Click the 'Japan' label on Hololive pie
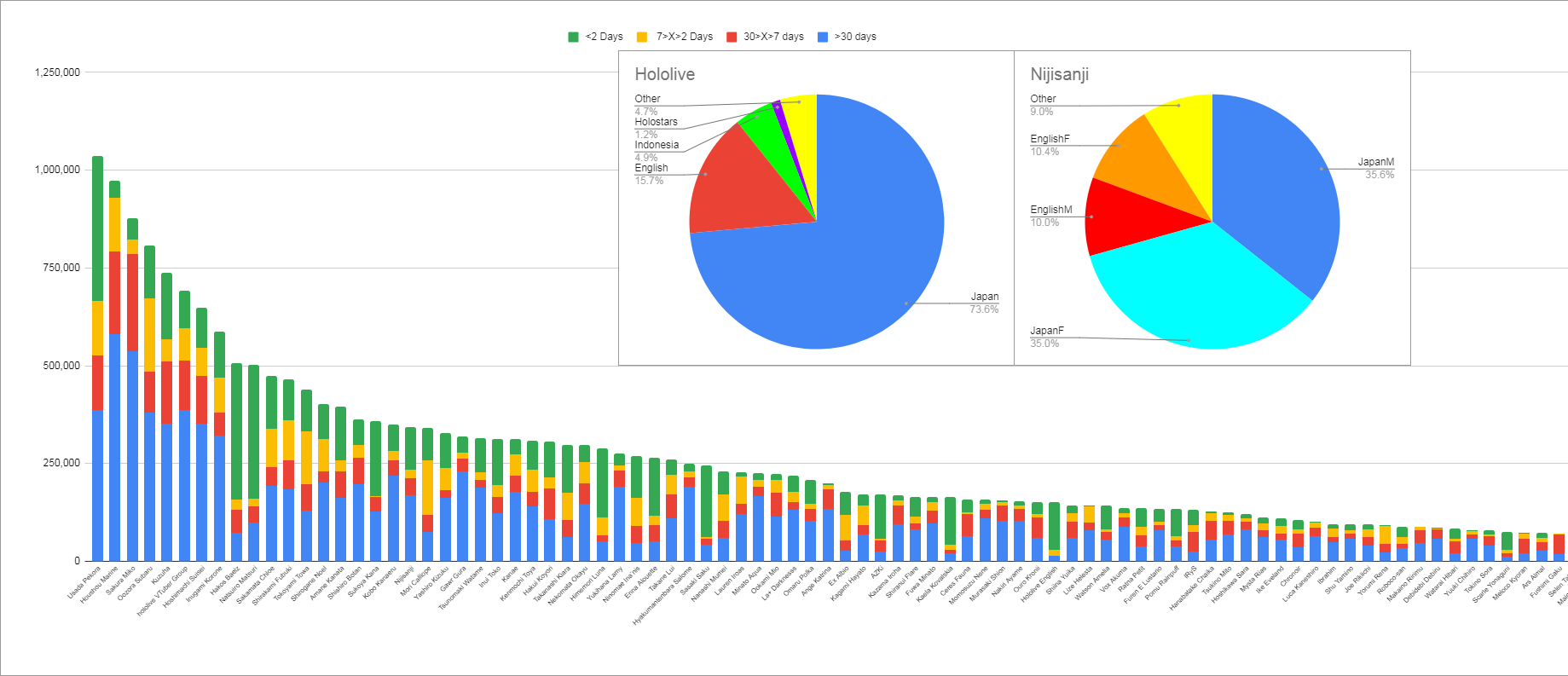This screenshot has height=676, width=1568. (985, 297)
